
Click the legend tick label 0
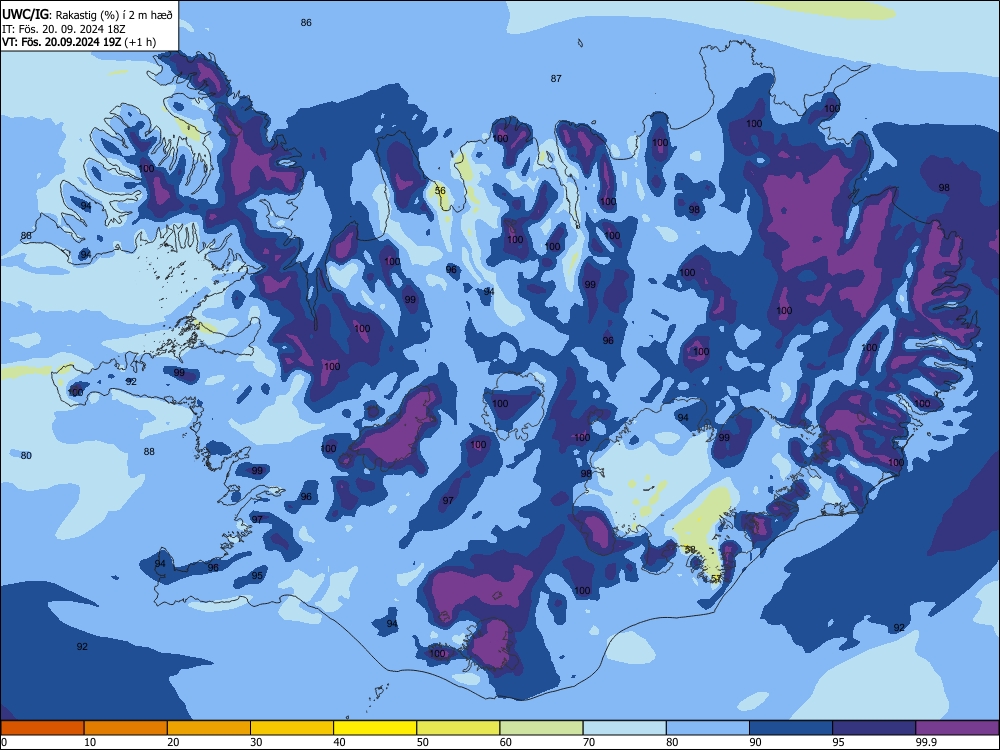pyautogui.click(x=4, y=742)
